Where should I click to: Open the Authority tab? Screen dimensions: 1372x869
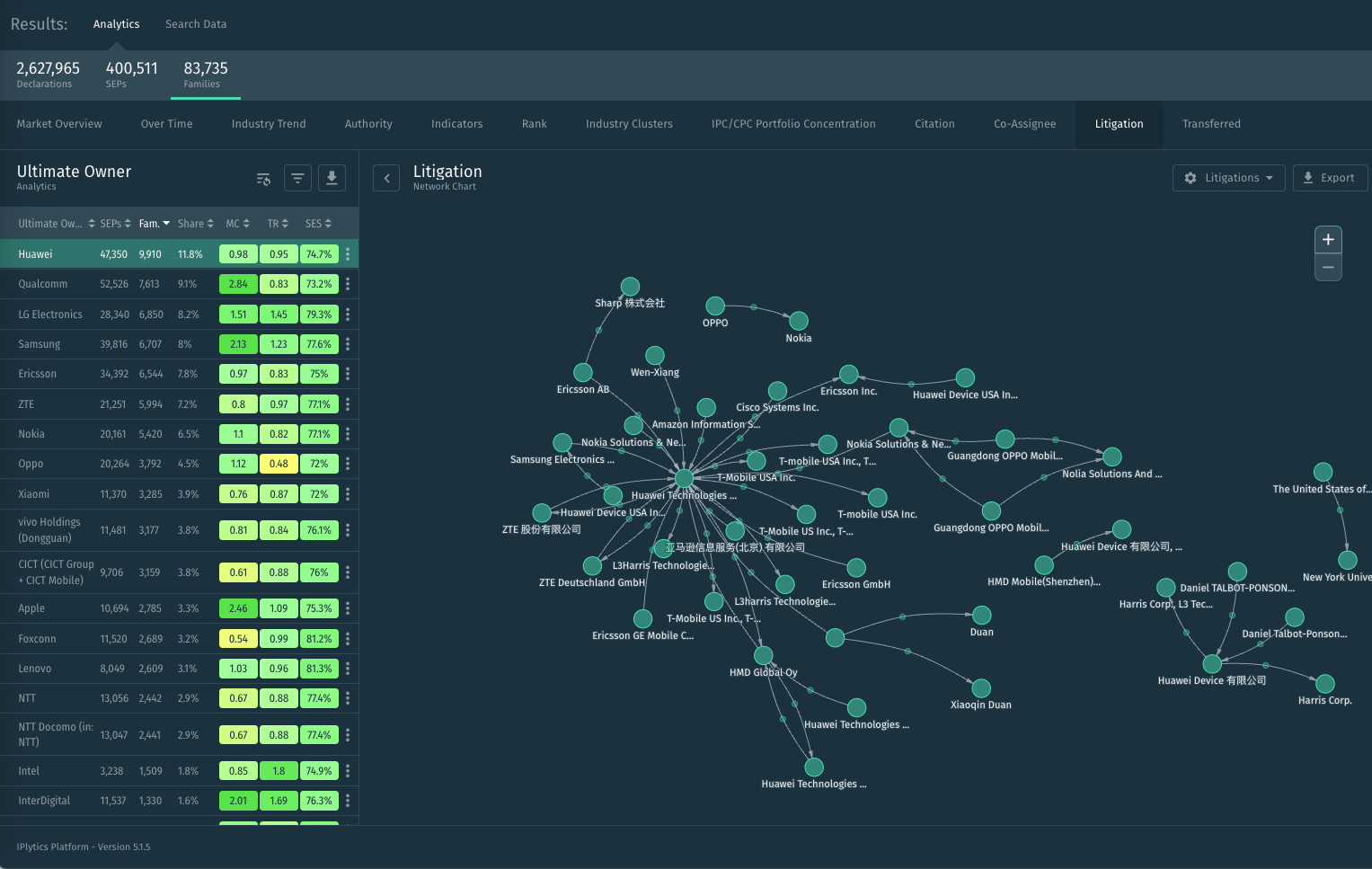click(368, 124)
